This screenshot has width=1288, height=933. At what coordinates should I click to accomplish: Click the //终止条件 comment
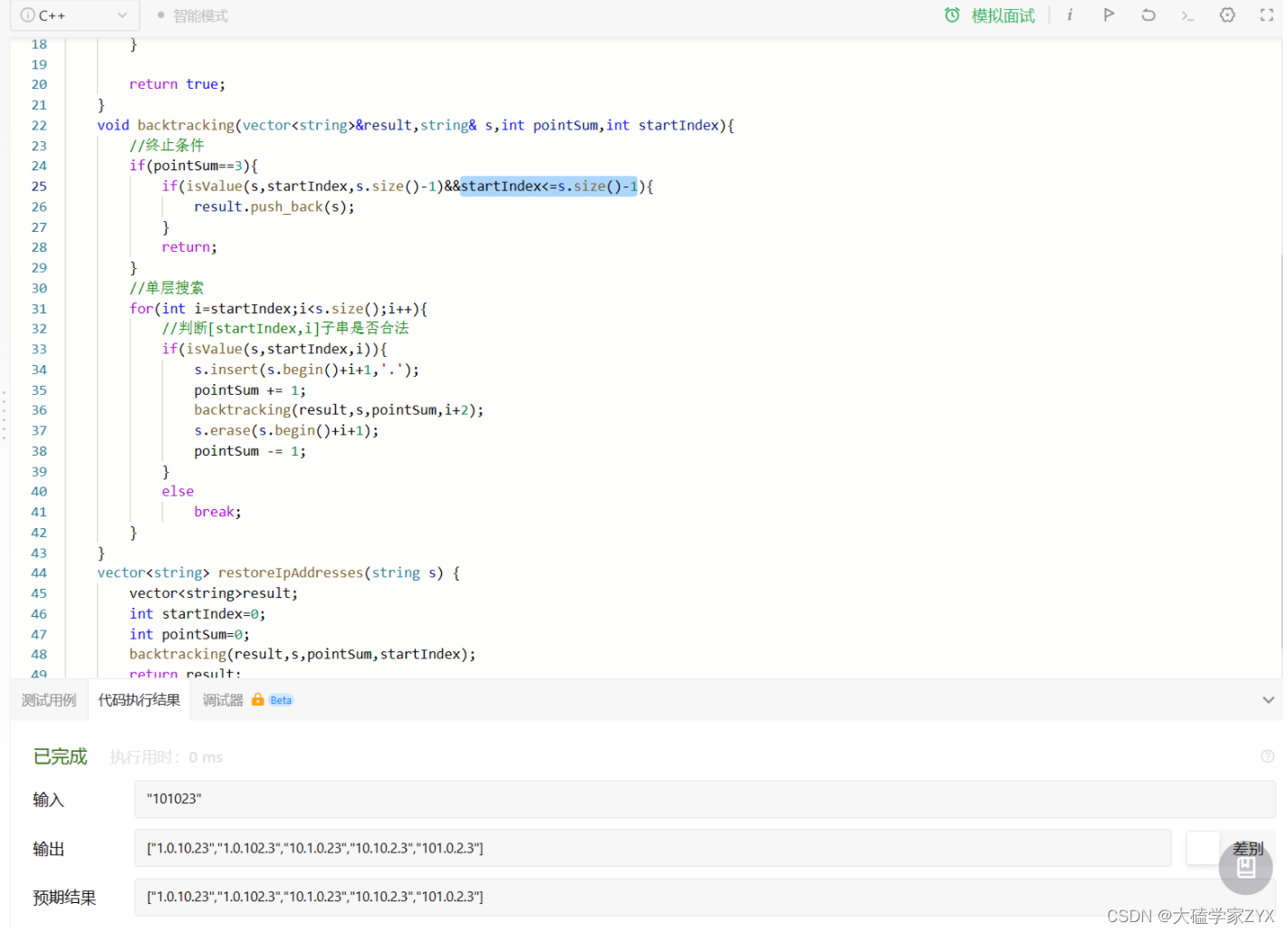167,146
